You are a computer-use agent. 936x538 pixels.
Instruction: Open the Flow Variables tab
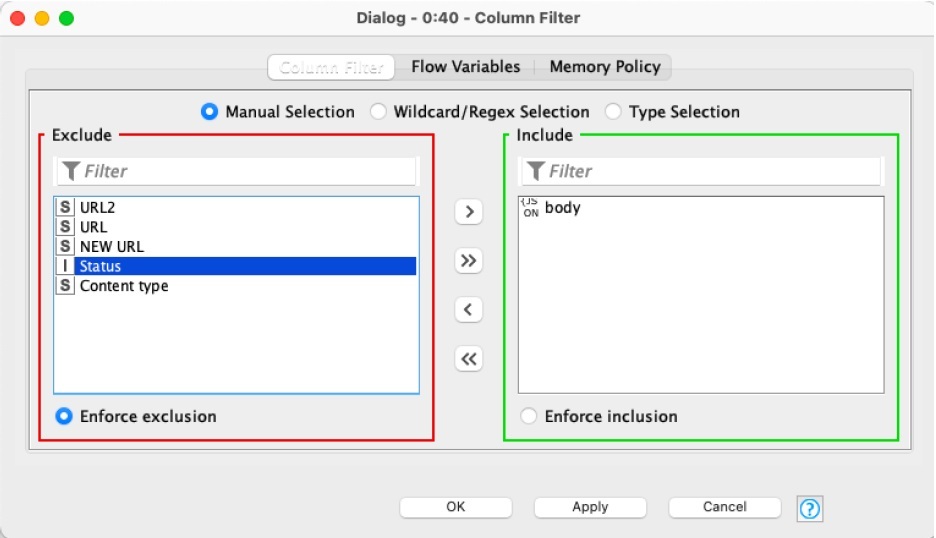pyautogui.click(x=465, y=67)
